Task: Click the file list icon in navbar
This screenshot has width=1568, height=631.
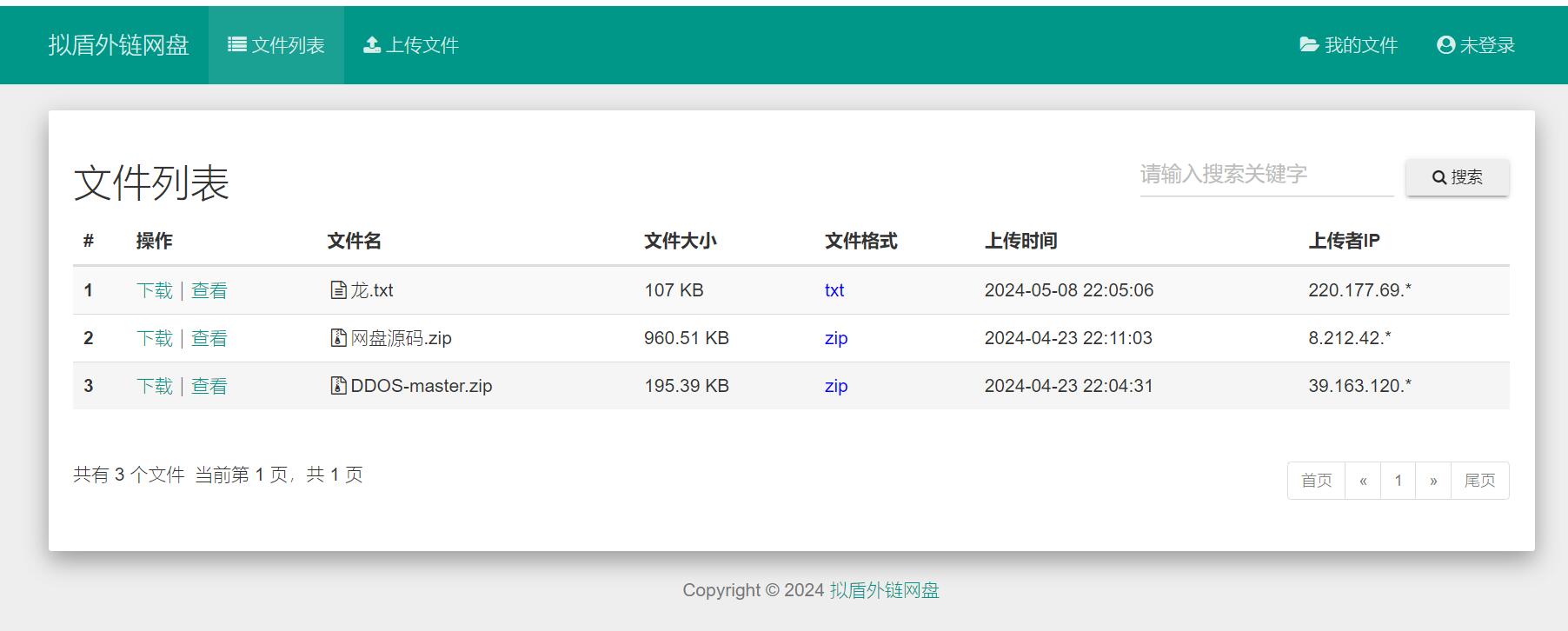Action: click(x=236, y=45)
